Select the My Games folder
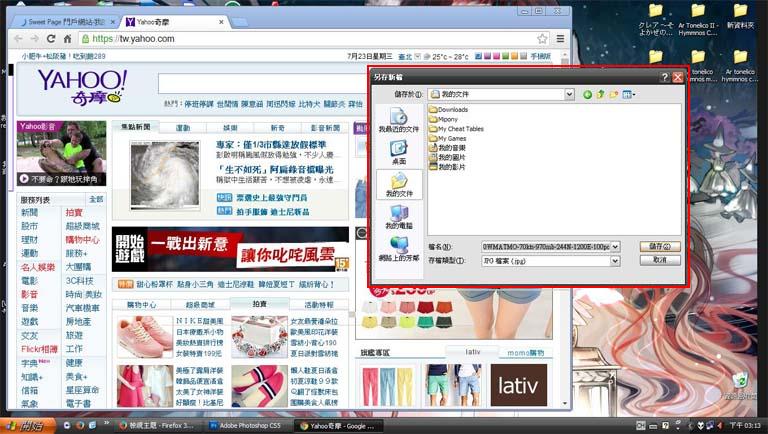Viewport: 768px width, 434px height. 448,138
